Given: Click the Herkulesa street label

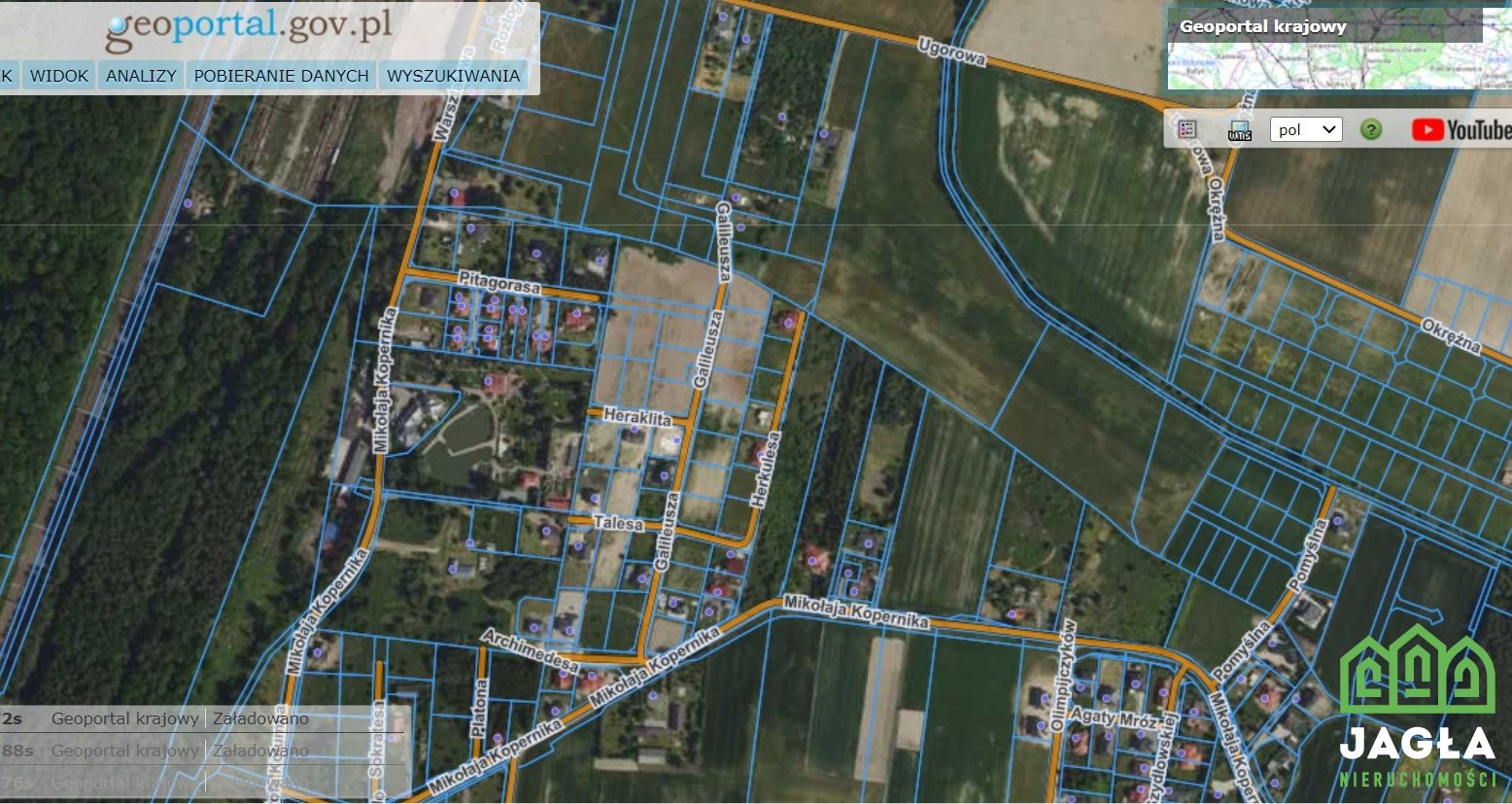Looking at the screenshot, I should click(767, 470).
